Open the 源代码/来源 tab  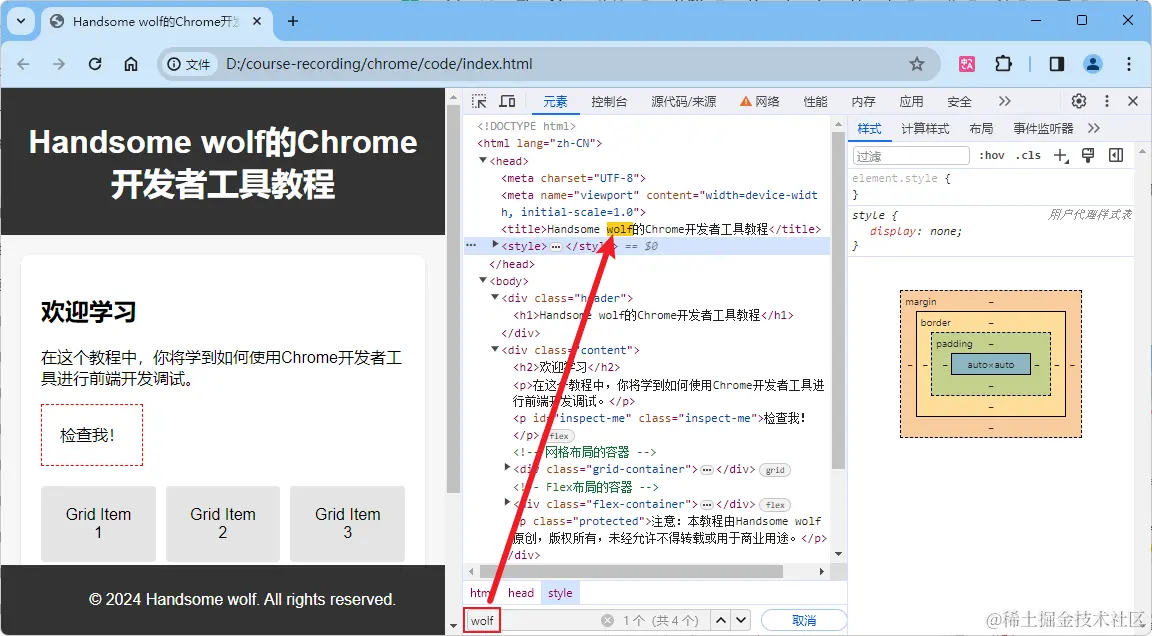[683, 101]
